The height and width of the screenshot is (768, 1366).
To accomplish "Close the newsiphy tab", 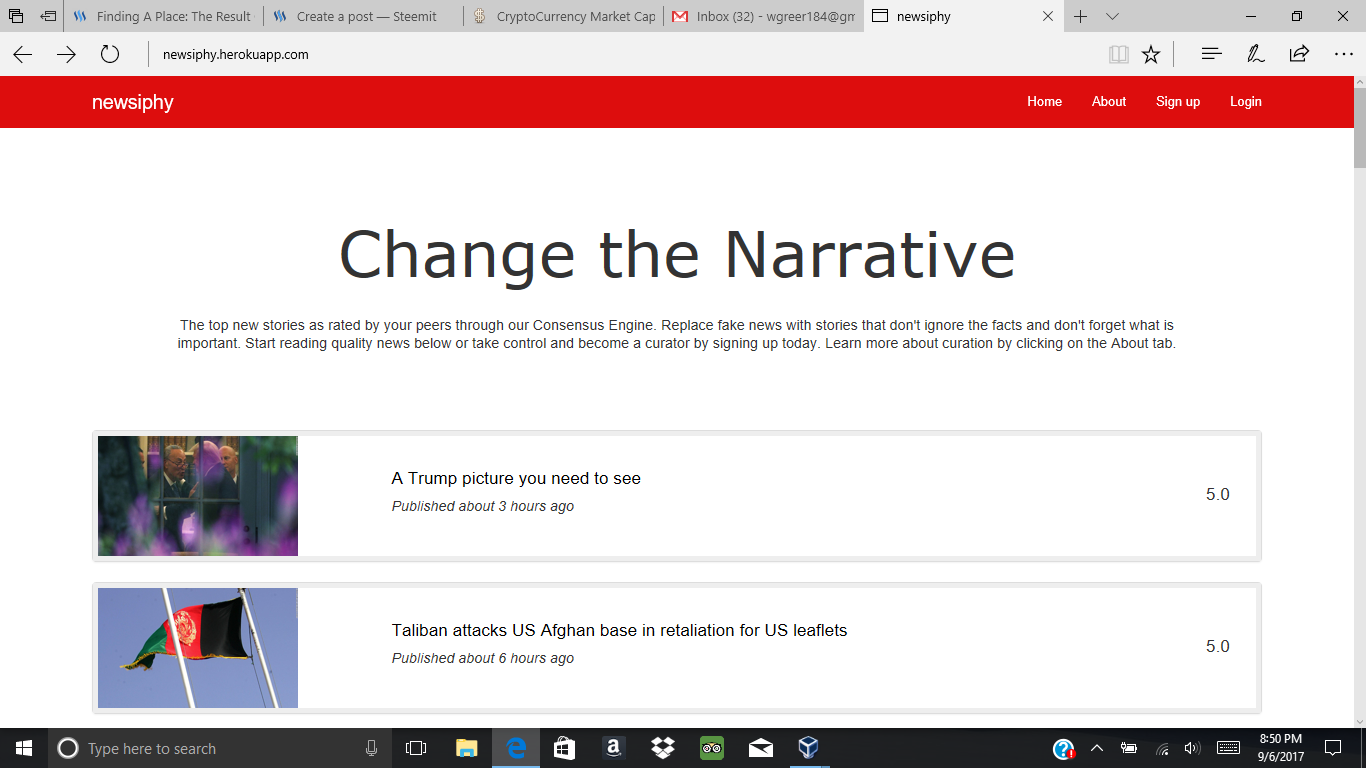I will 1048,16.
